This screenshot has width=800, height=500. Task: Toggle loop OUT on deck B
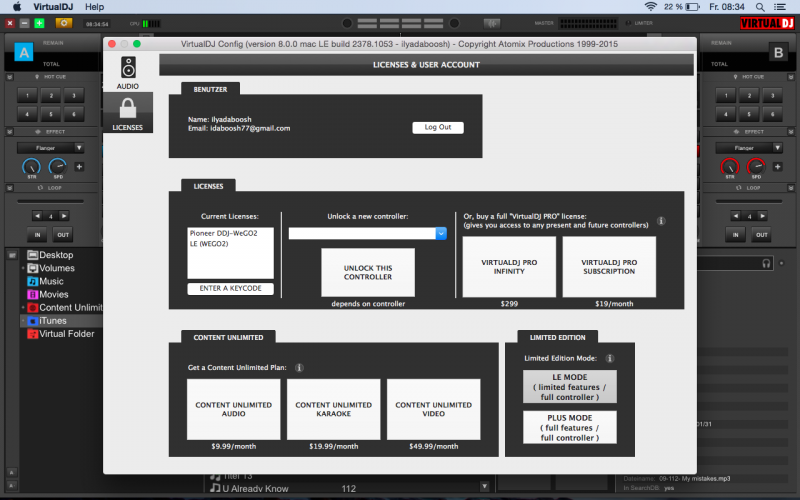pyautogui.click(x=761, y=235)
